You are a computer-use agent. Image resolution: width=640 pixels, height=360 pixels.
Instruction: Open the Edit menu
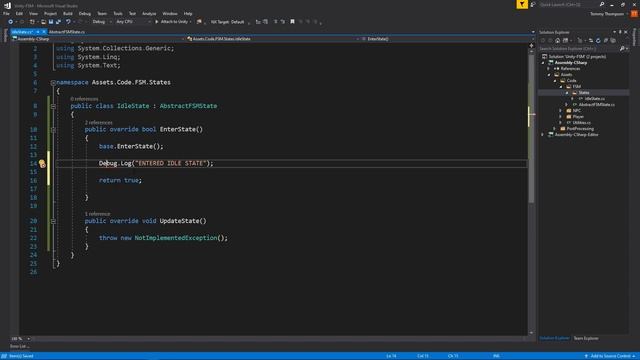(19, 13)
